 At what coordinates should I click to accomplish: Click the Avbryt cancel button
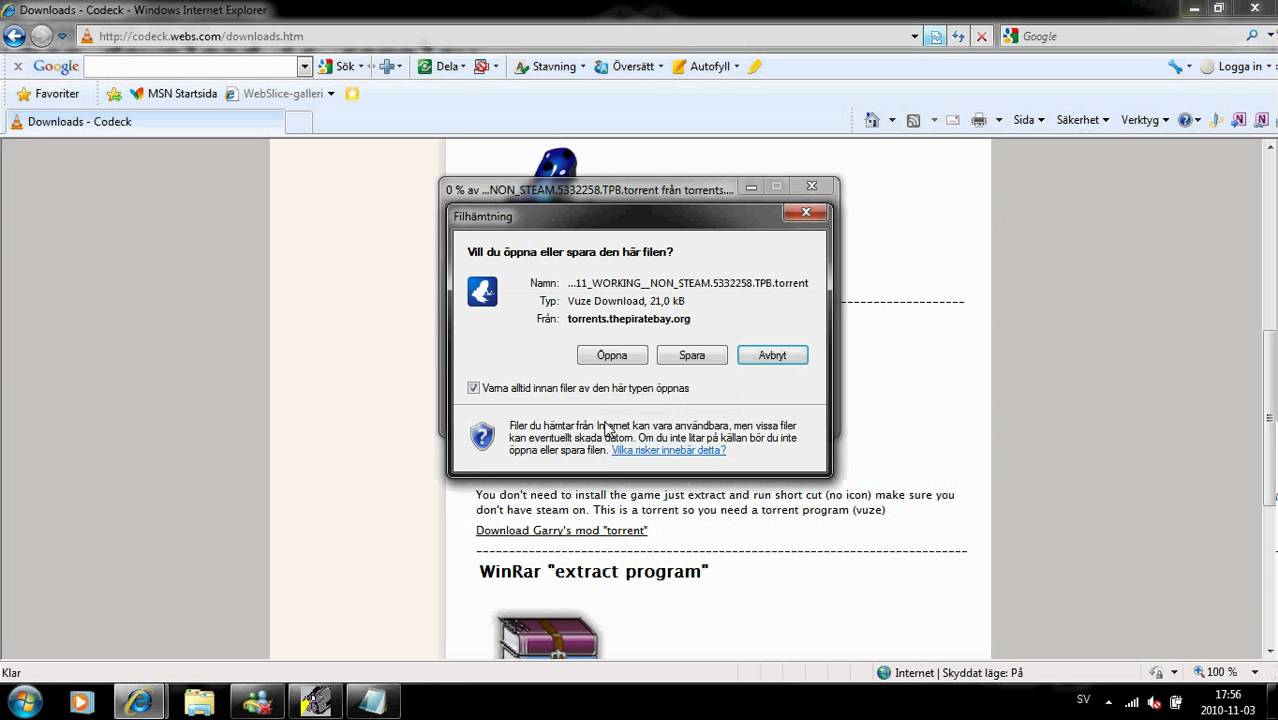[x=772, y=355]
